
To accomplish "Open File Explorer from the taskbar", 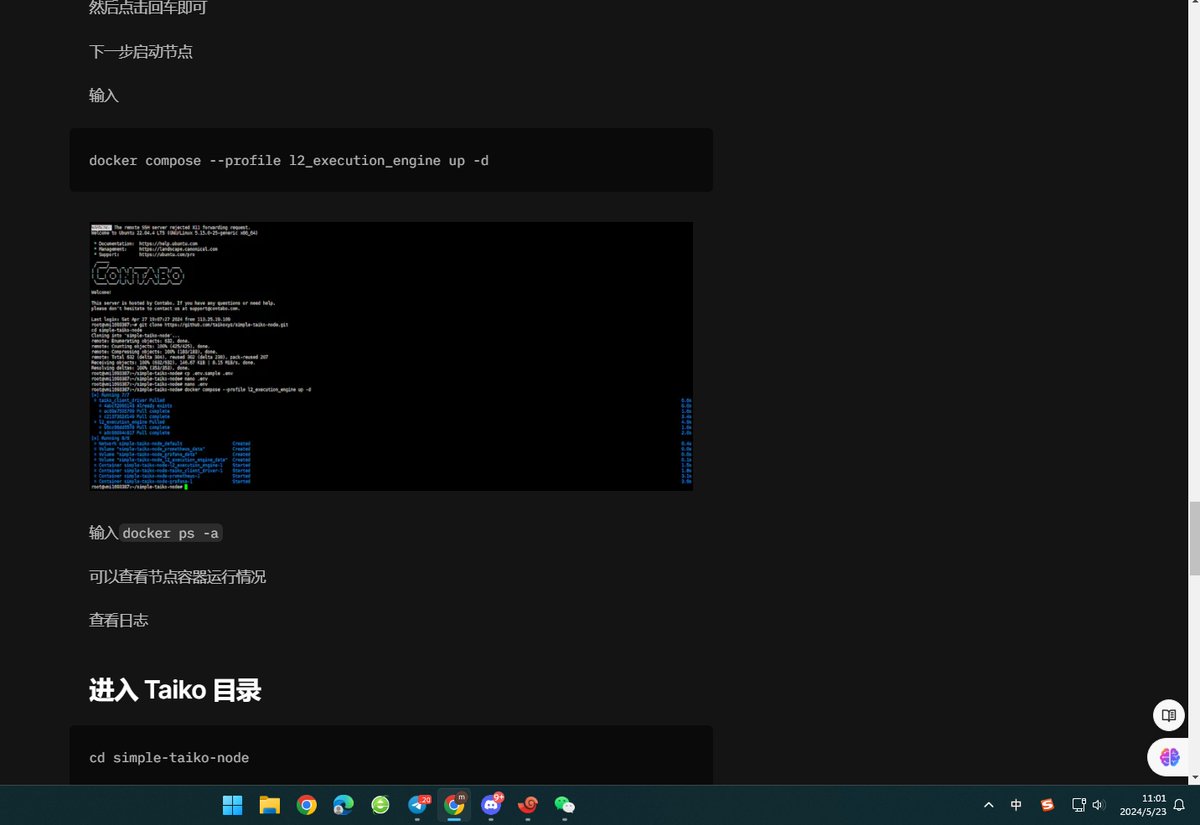I will (x=269, y=805).
